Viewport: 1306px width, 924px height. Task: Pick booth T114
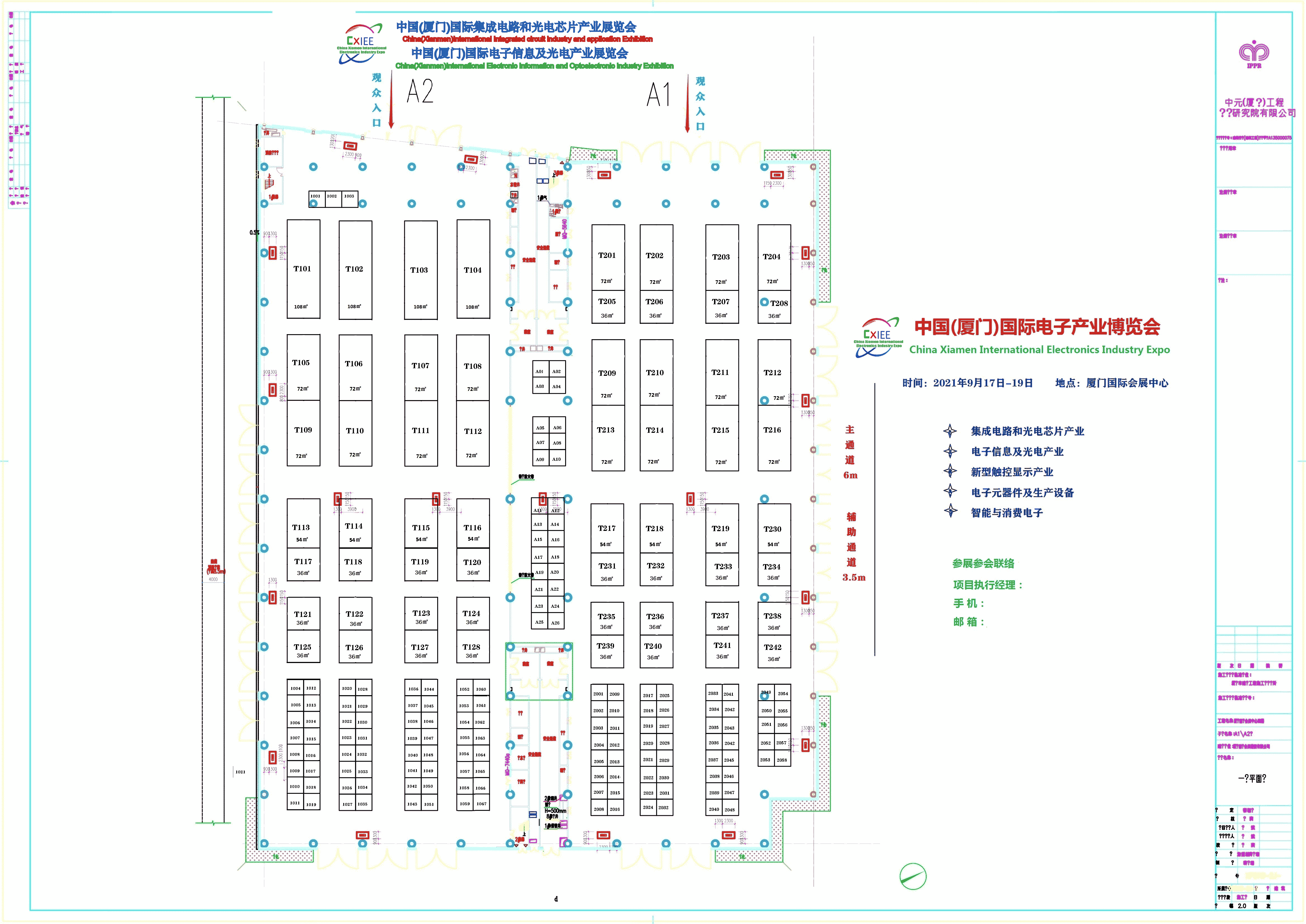click(356, 523)
